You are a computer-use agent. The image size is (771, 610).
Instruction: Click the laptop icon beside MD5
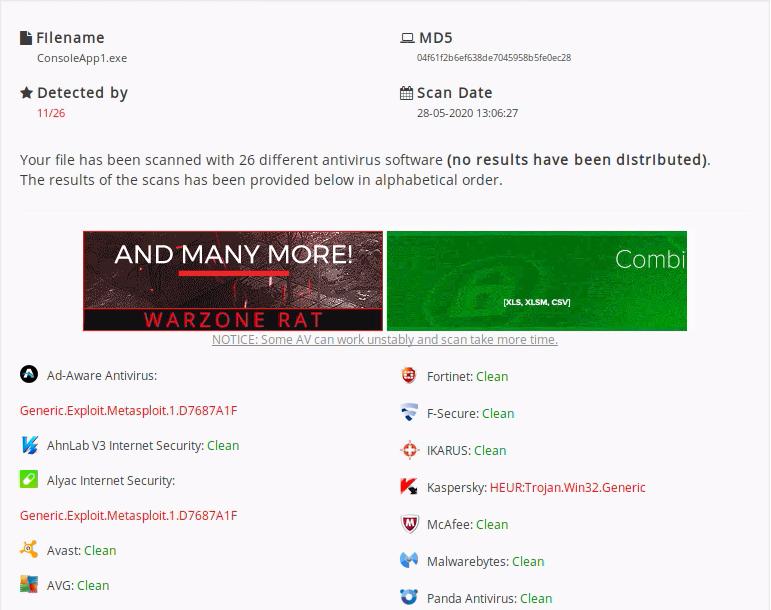[407, 38]
